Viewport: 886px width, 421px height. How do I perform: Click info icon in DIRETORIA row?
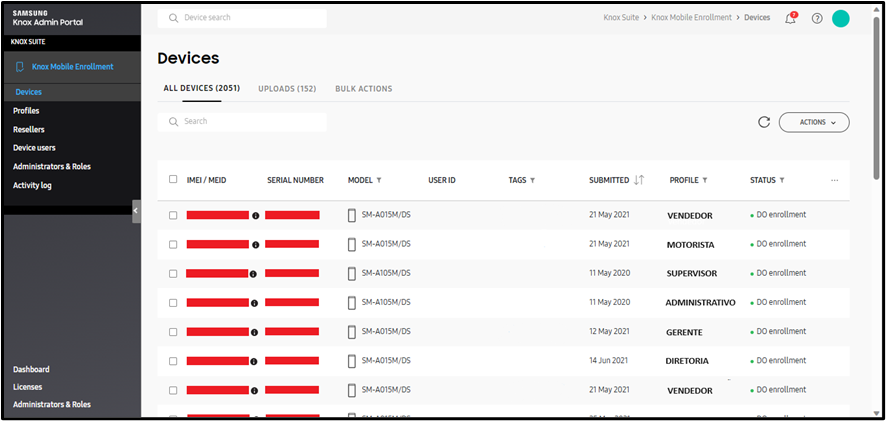pyautogui.click(x=253, y=361)
